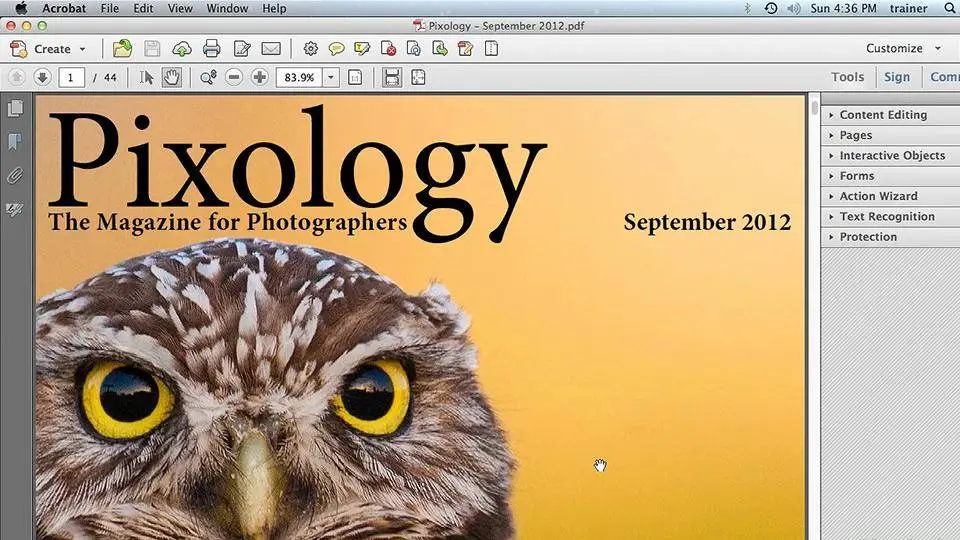Open Page Thumbnails sidebar panel

pyautogui.click(x=15, y=108)
